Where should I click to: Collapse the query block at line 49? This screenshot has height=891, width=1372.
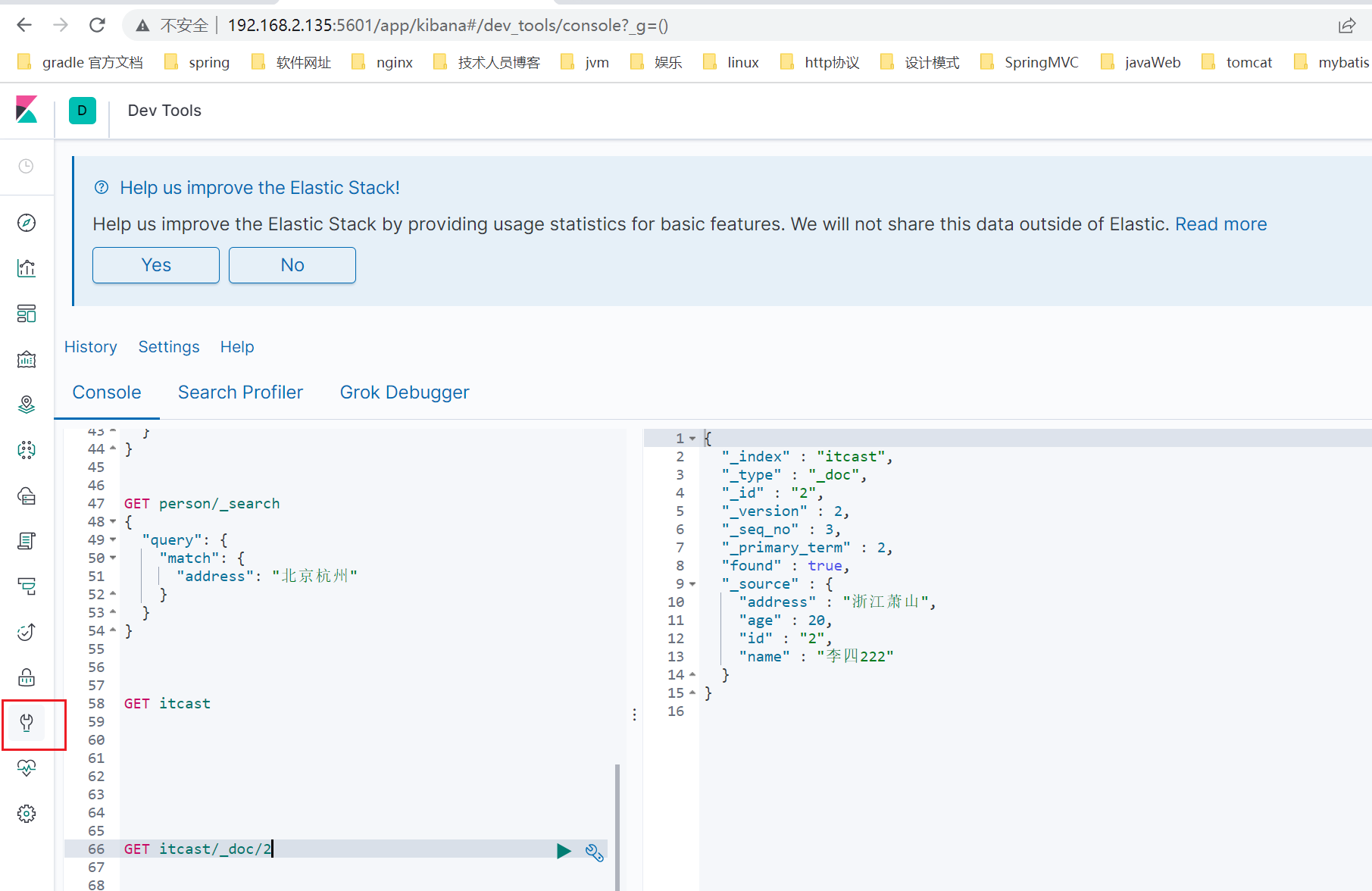pyautogui.click(x=114, y=540)
